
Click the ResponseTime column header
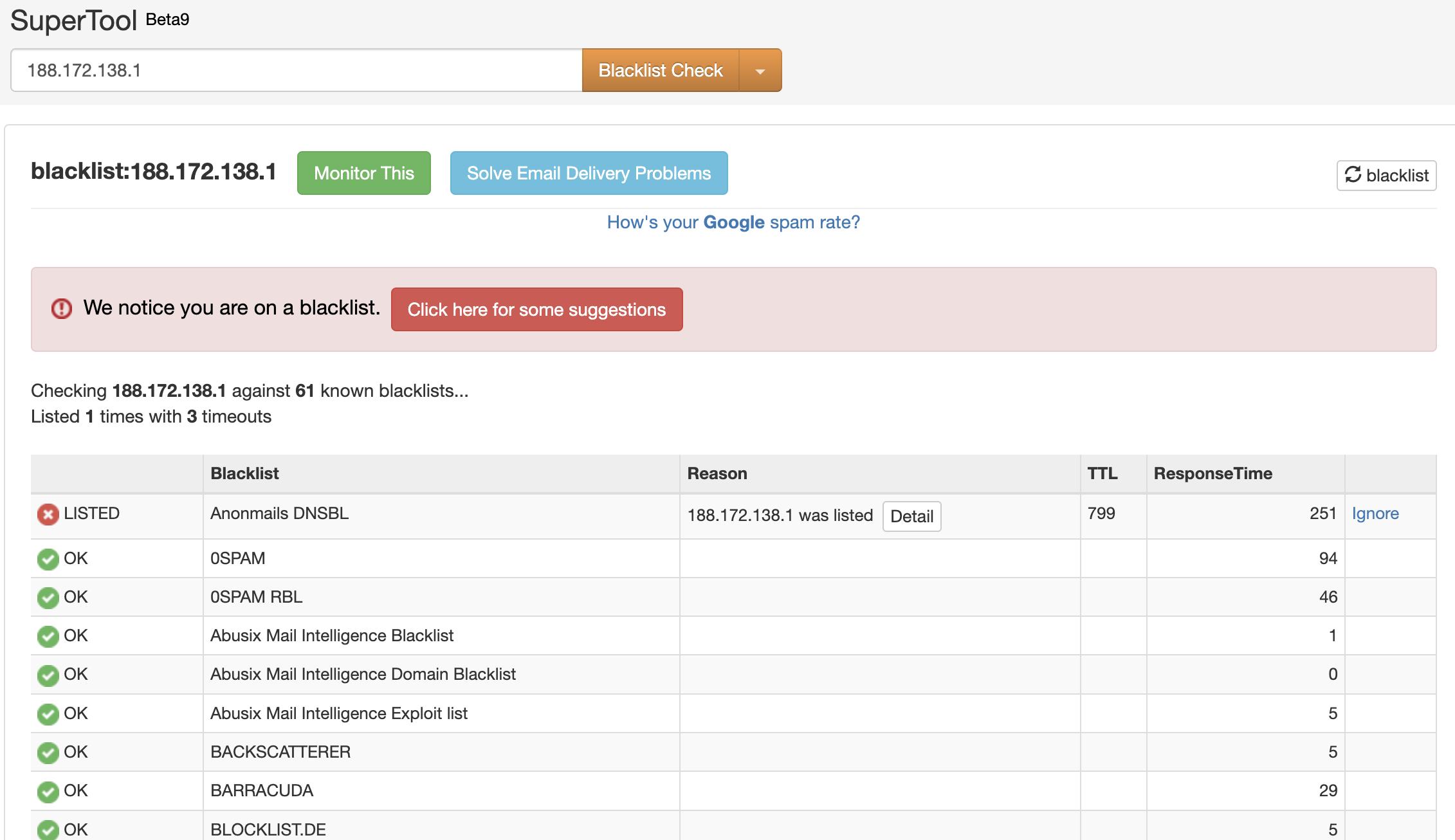(1212, 473)
